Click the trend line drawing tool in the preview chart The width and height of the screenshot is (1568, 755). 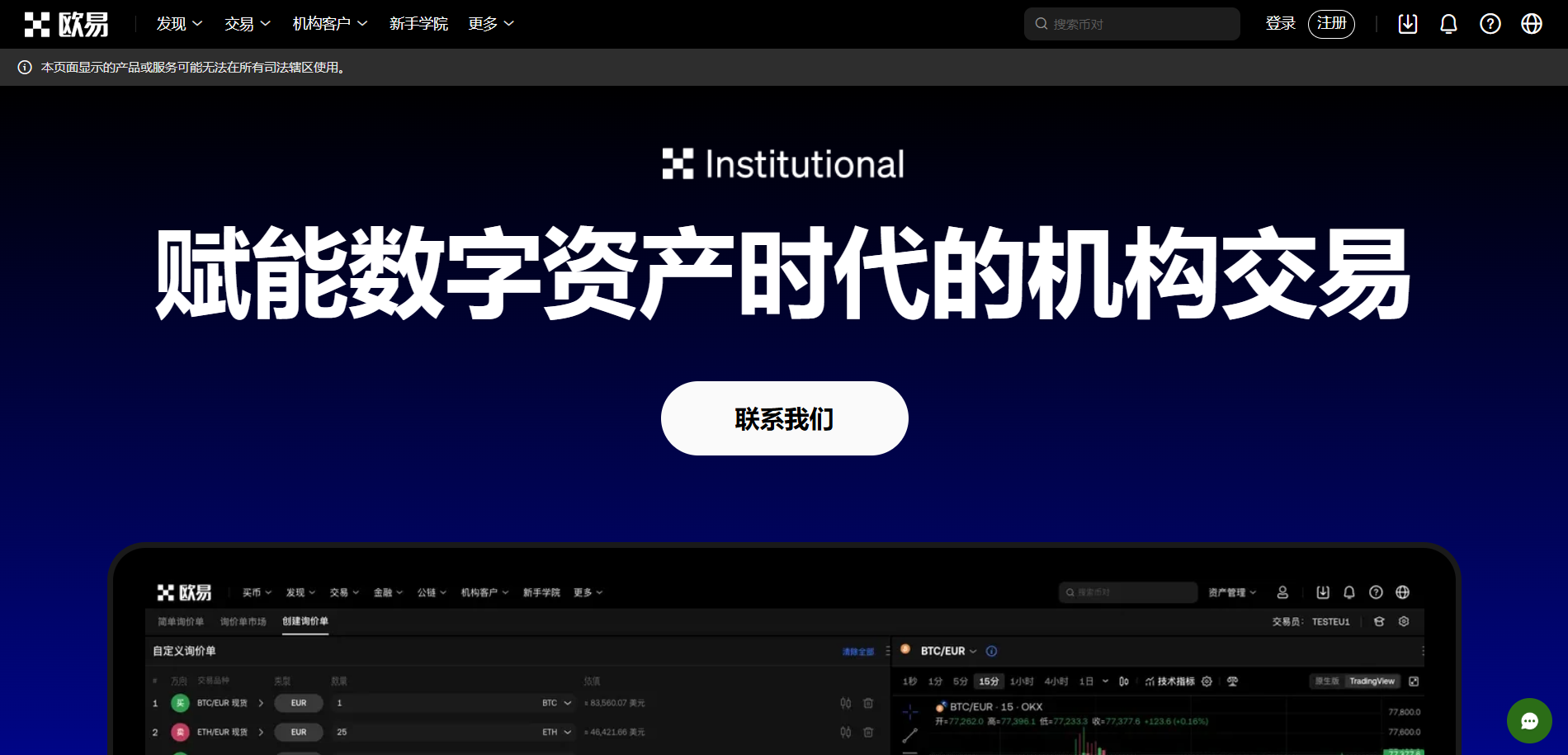(910, 734)
